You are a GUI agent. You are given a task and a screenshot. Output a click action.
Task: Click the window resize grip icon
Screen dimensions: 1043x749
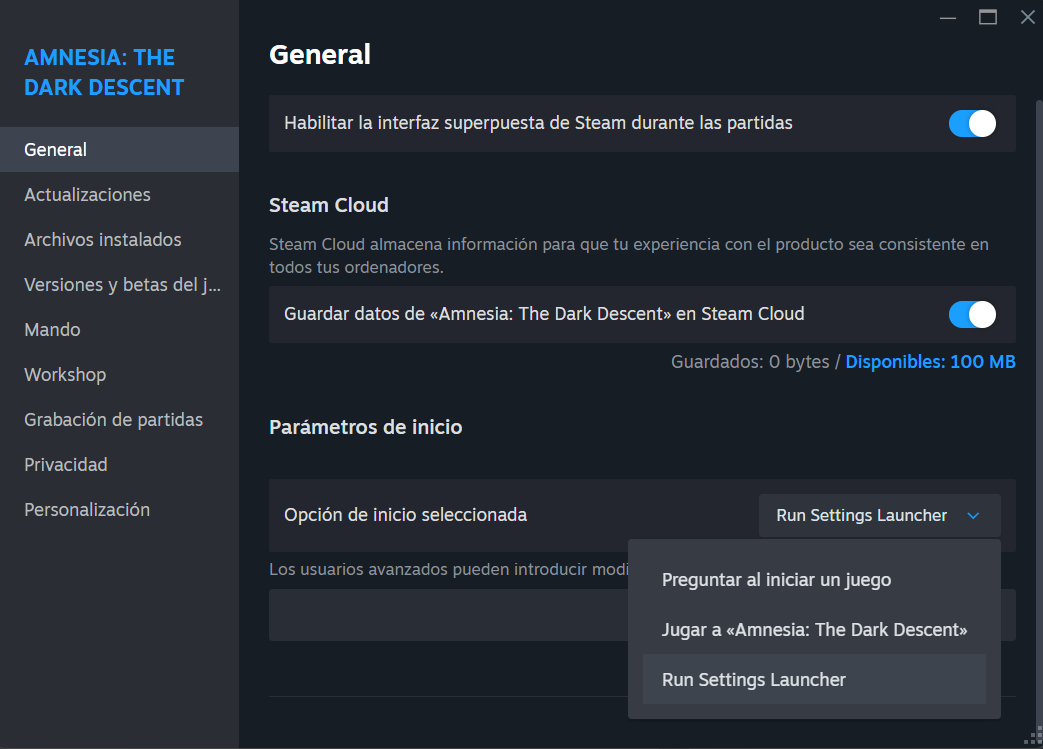1034,737
